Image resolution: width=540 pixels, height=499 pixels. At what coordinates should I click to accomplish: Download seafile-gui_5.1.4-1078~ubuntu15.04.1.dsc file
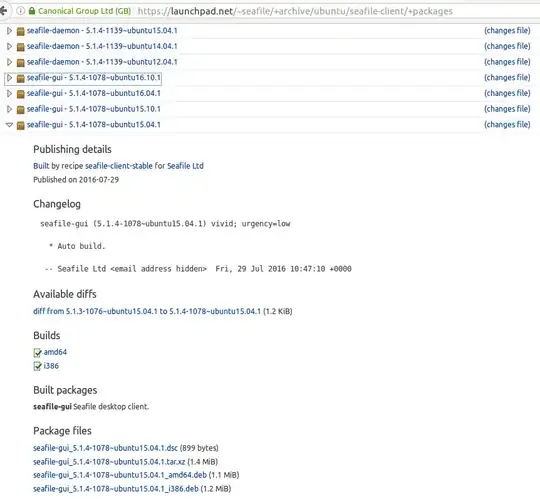105,448
